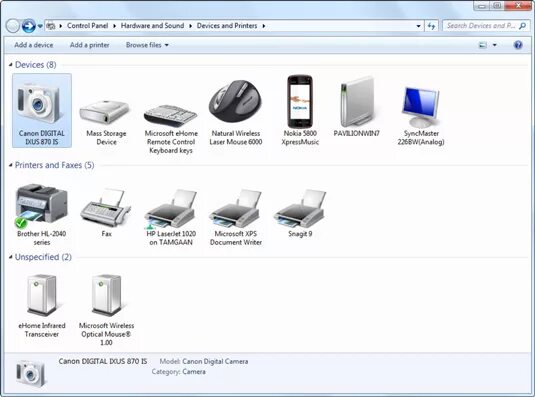Select Microsoft eHome Remote Control Keyboard keys
The image size is (535, 397).
(171, 129)
